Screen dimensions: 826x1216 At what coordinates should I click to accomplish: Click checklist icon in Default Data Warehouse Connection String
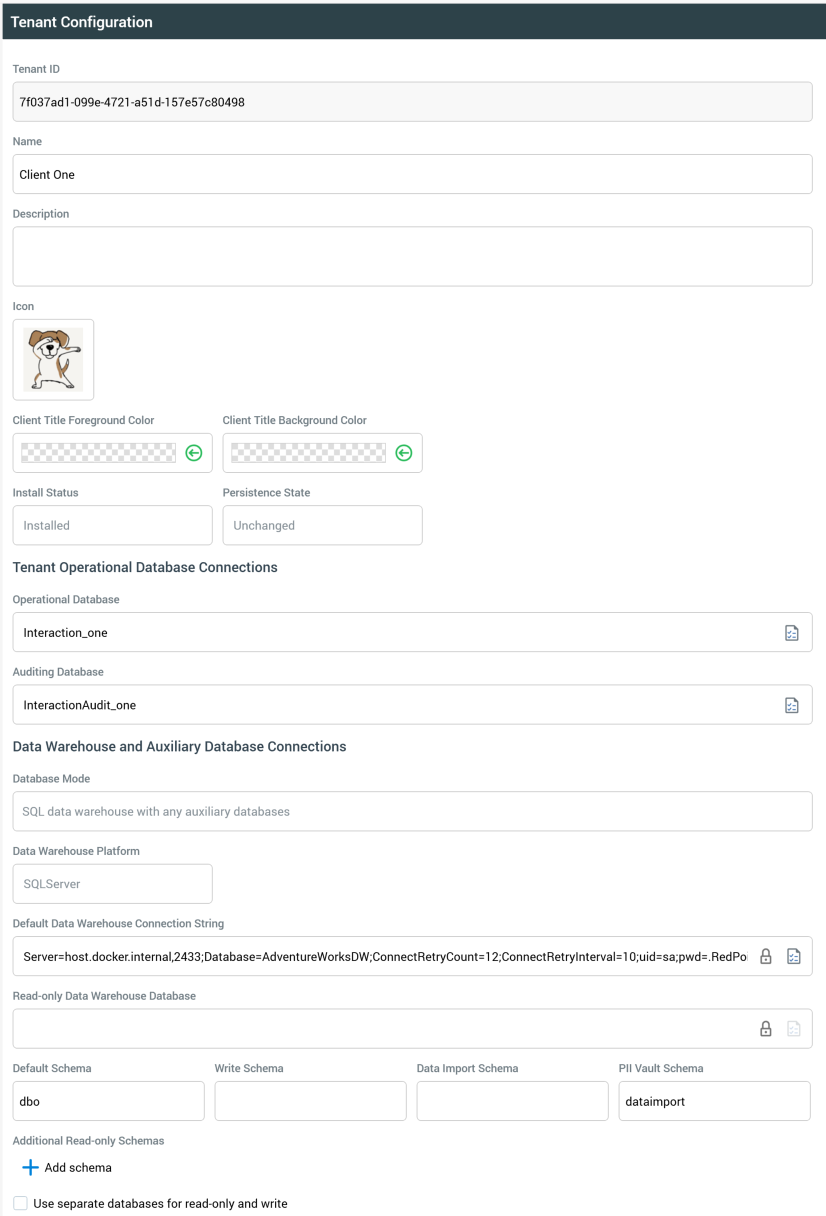click(x=792, y=956)
